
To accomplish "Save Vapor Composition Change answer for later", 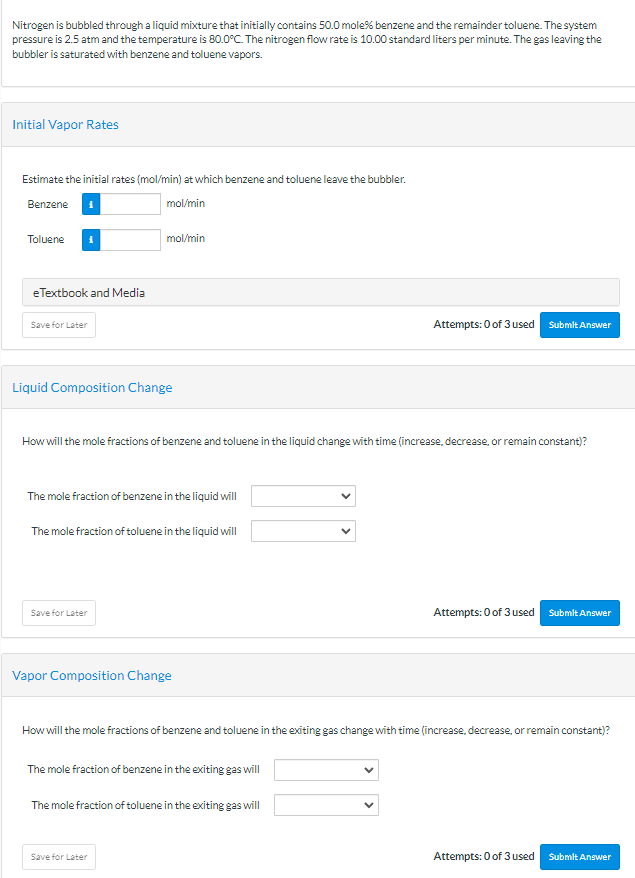I will click(59, 857).
